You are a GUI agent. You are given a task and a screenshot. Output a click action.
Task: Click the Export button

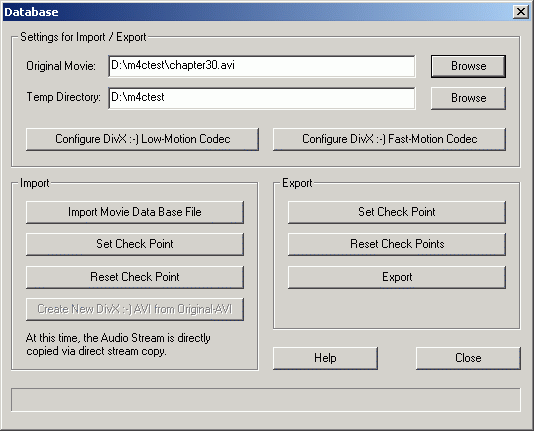(x=397, y=277)
